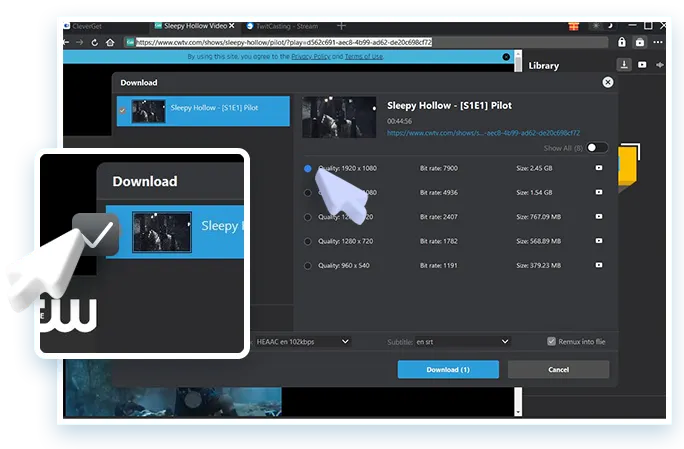Viewport: 684px width, 449px height.
Task: Open the shopping bag icon in toolbar
Action: [x=640, y=42]
